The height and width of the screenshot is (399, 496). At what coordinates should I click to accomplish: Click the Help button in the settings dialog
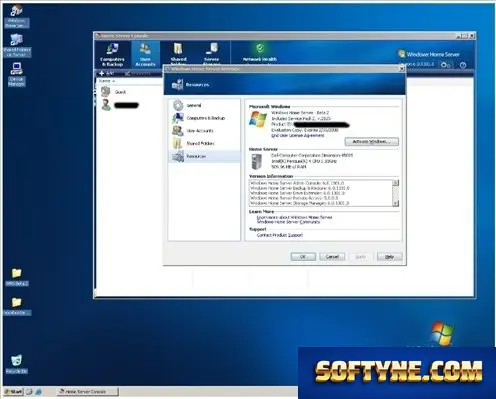tap(389, 257)
